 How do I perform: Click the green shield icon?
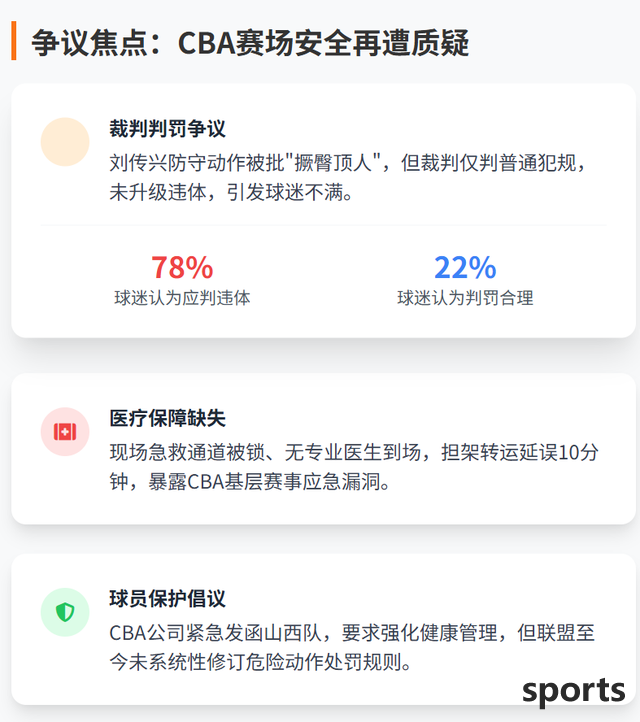65,612
